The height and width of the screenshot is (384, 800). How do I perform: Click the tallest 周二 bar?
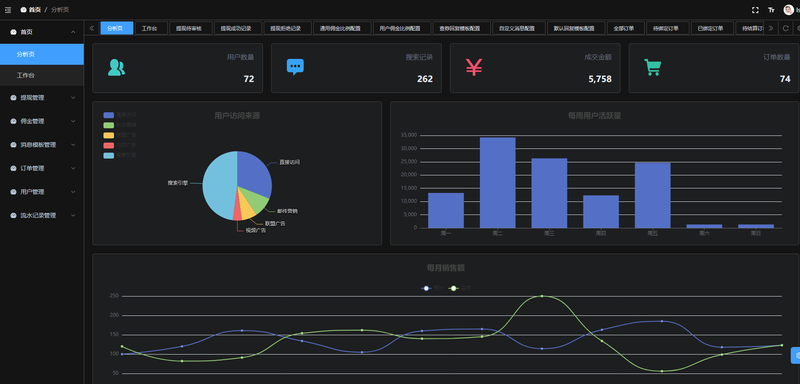click(497, 183)
